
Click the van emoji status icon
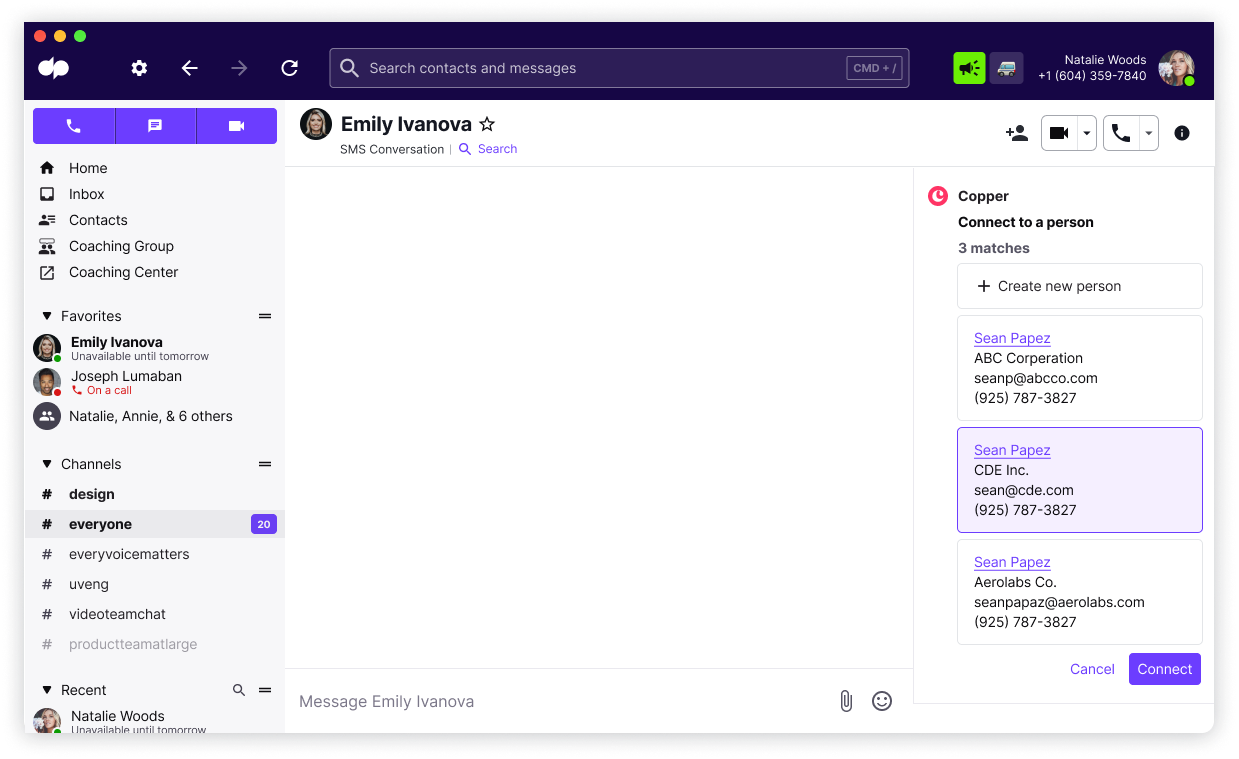[1006, 67]
